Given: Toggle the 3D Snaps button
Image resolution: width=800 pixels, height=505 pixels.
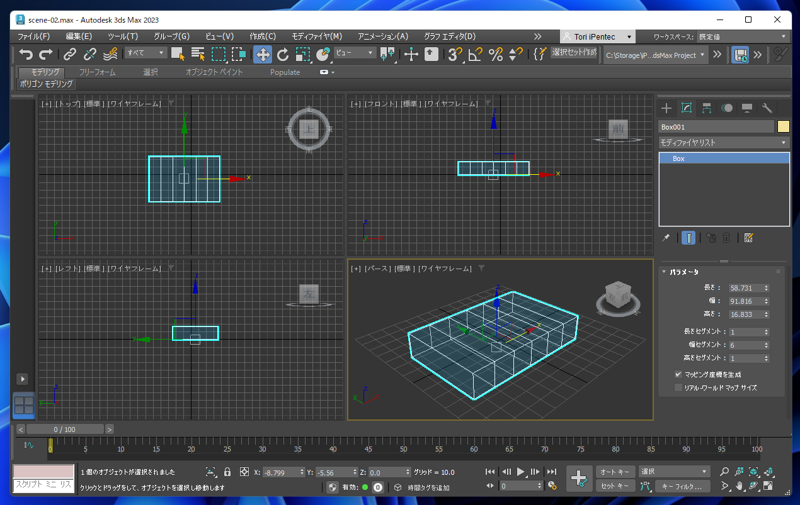Looking at the screenshot, I should 455,54.
